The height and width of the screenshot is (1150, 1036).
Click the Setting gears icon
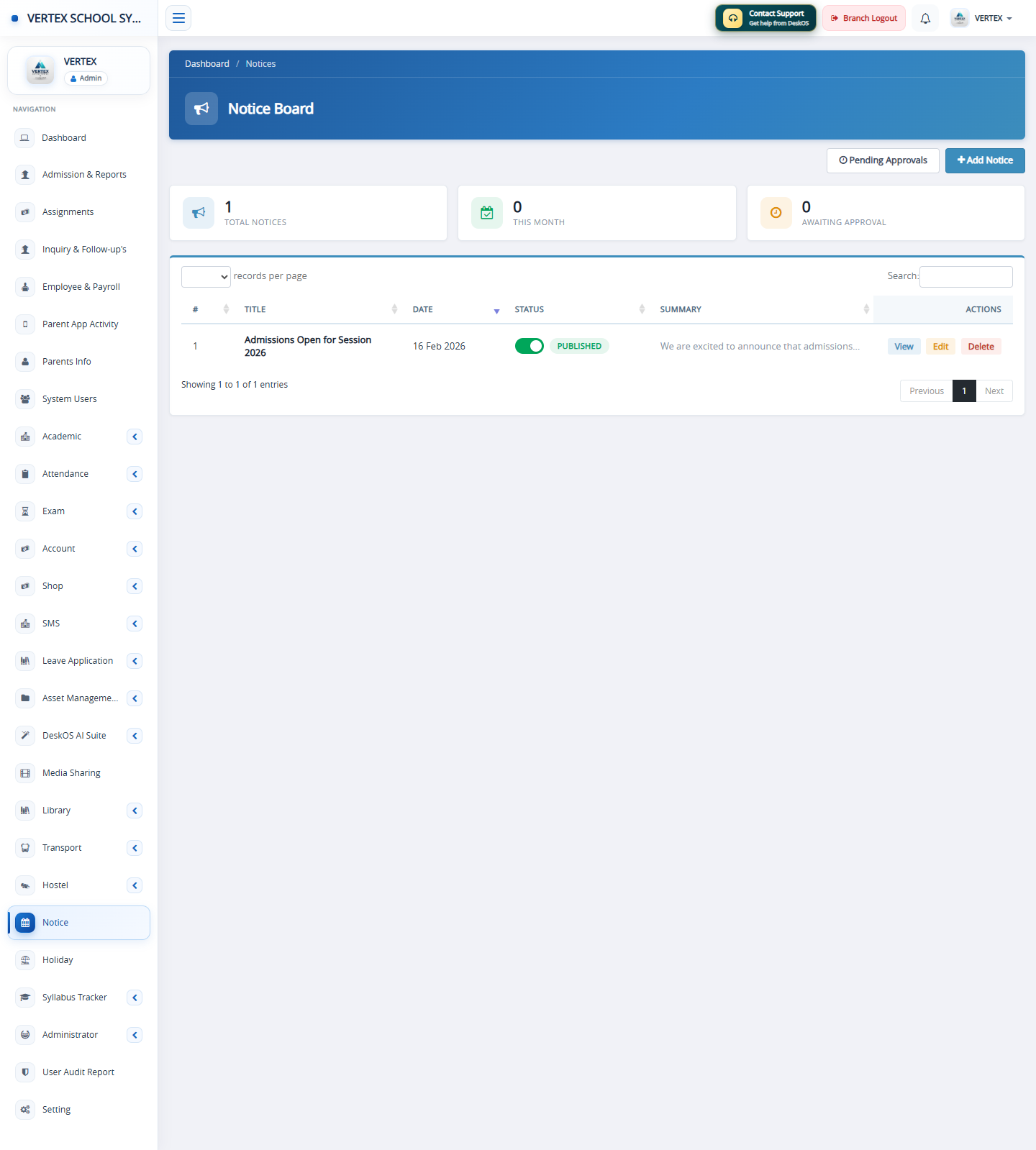[25, 1110]
